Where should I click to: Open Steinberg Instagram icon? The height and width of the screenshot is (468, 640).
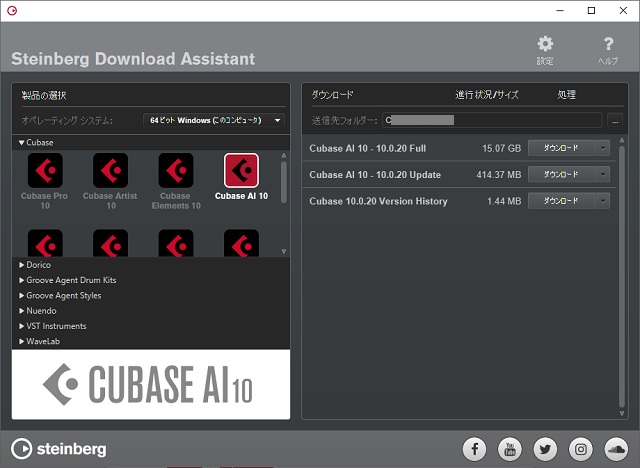pos(581,449)
